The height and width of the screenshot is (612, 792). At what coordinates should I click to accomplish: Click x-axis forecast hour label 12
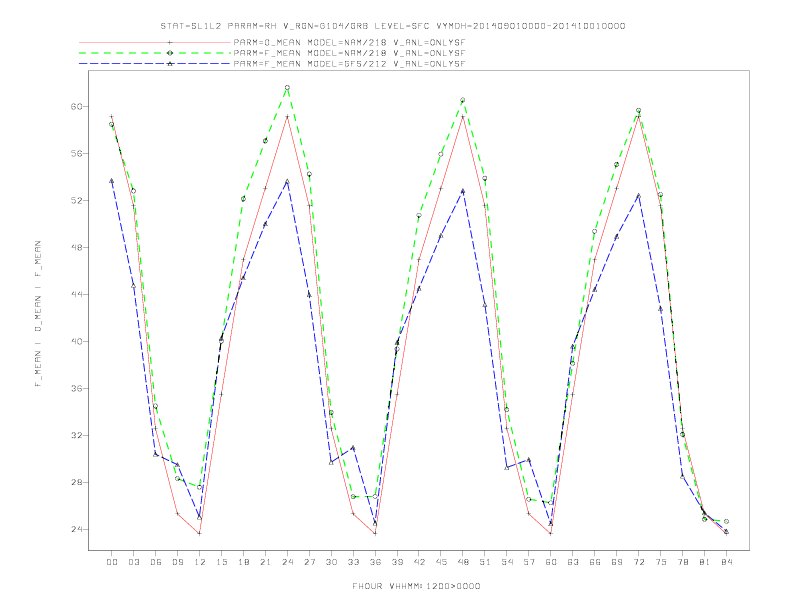[x=200, y=562]
